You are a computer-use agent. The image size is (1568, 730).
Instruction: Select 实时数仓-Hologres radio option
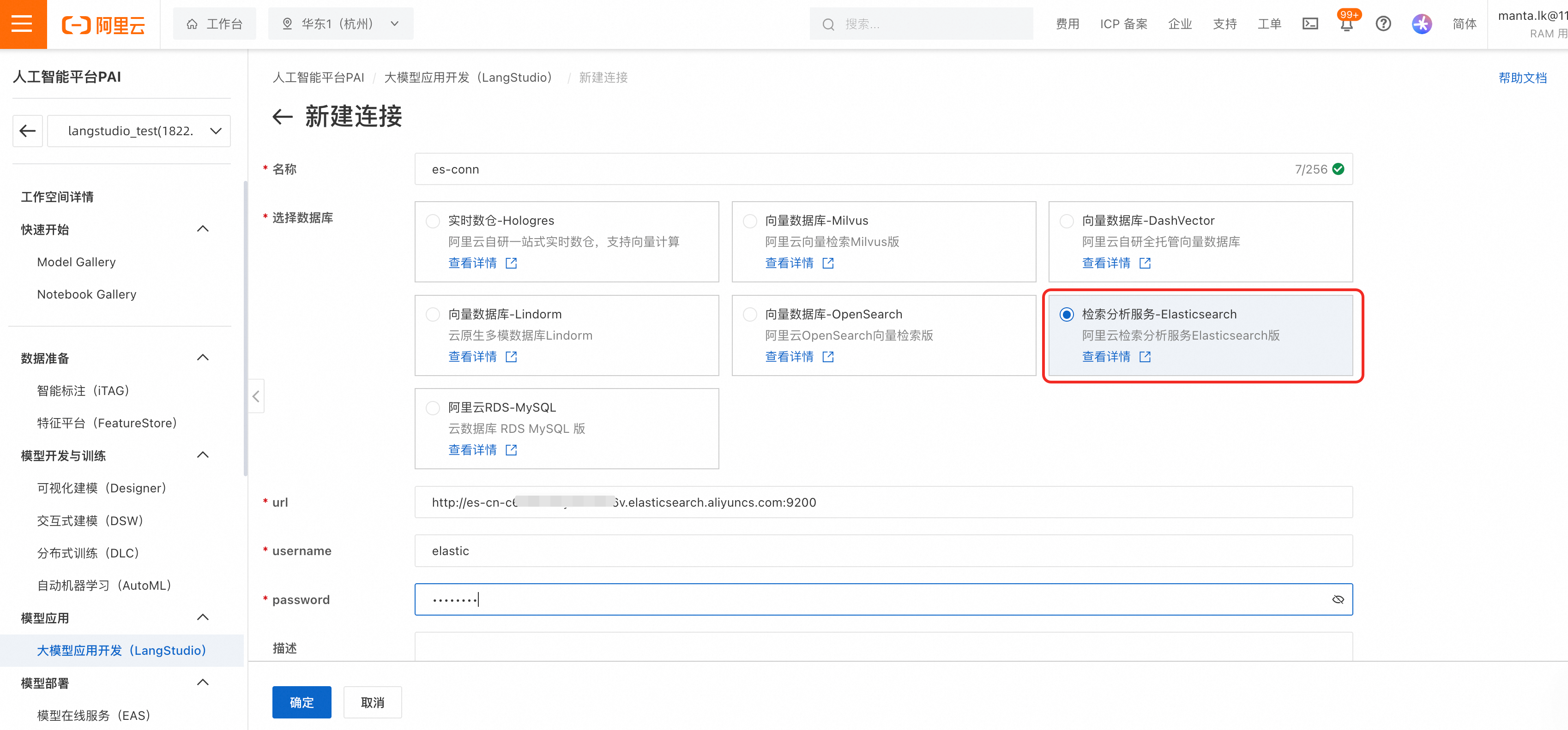(x=433, y=221)
